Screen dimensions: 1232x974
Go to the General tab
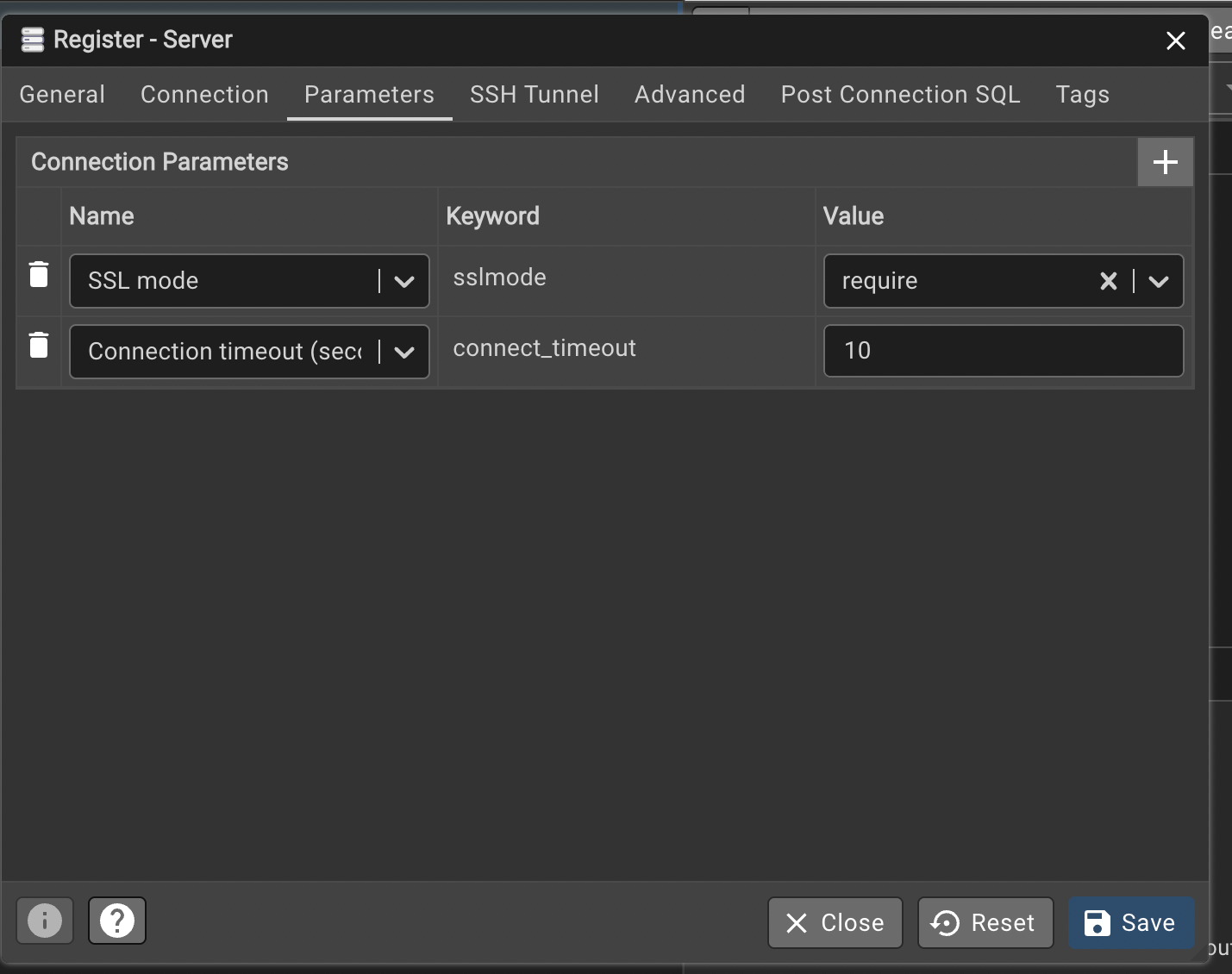click(x=61, y=95)
